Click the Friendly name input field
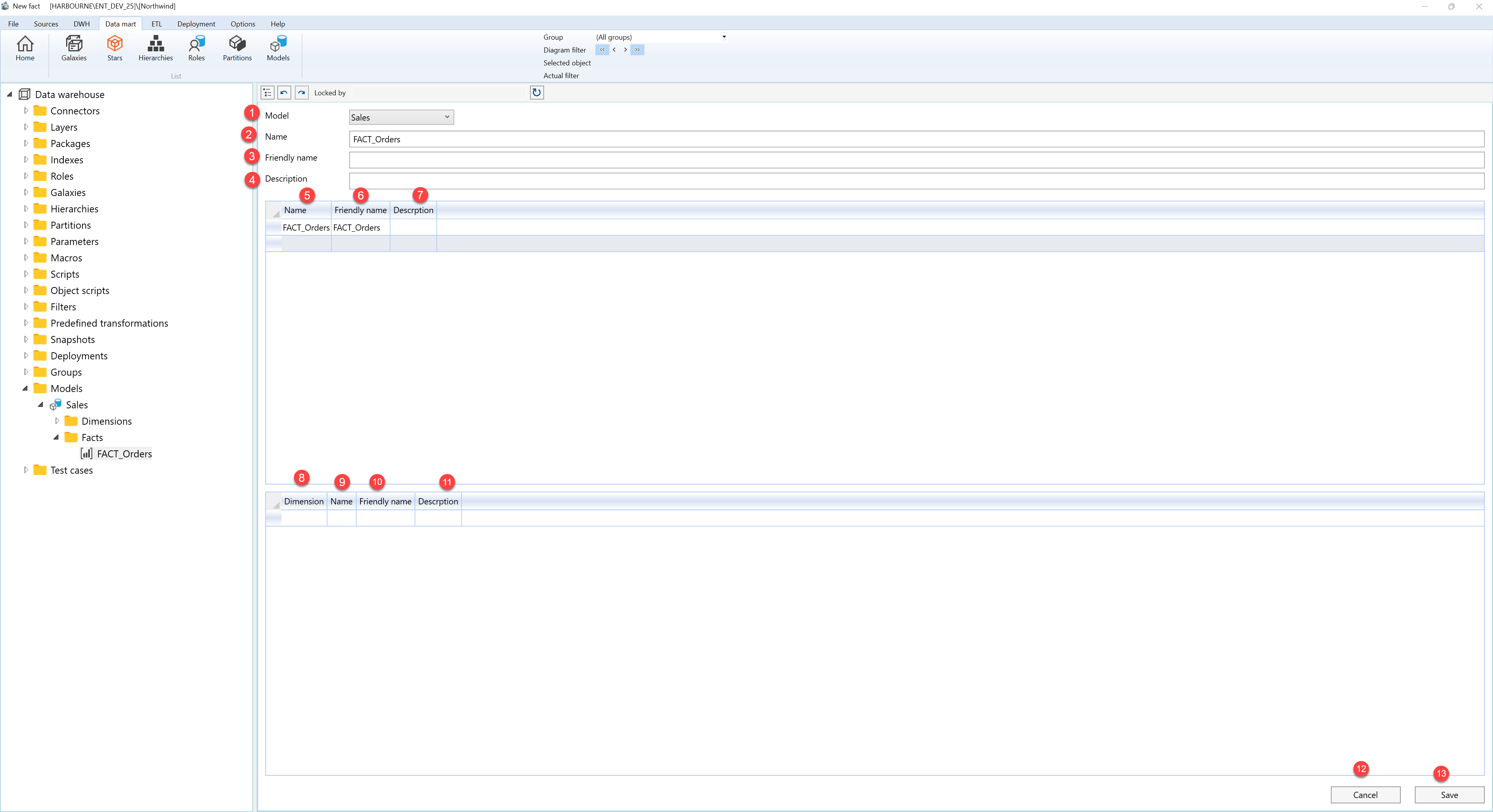This screenshot has width=1493, height=812. pos(916,160)
